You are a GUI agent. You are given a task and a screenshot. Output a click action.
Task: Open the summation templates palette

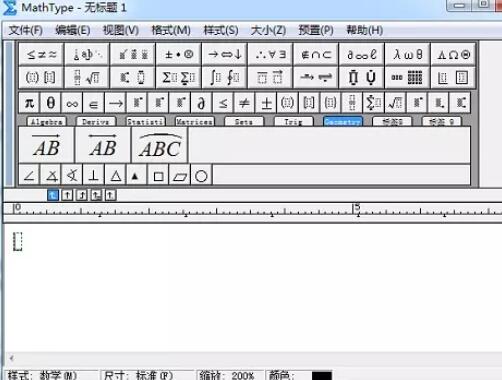pos(179,77)
